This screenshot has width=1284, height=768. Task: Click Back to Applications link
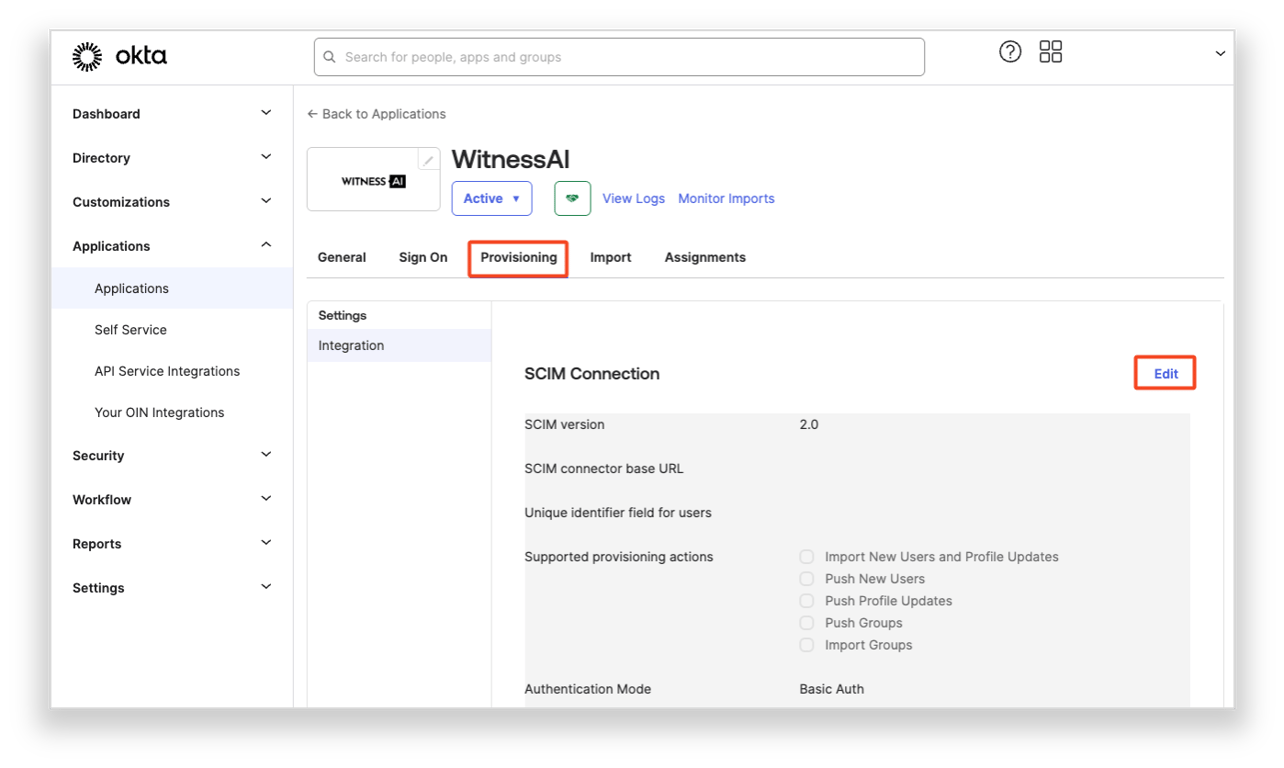(x=376, y=114)
